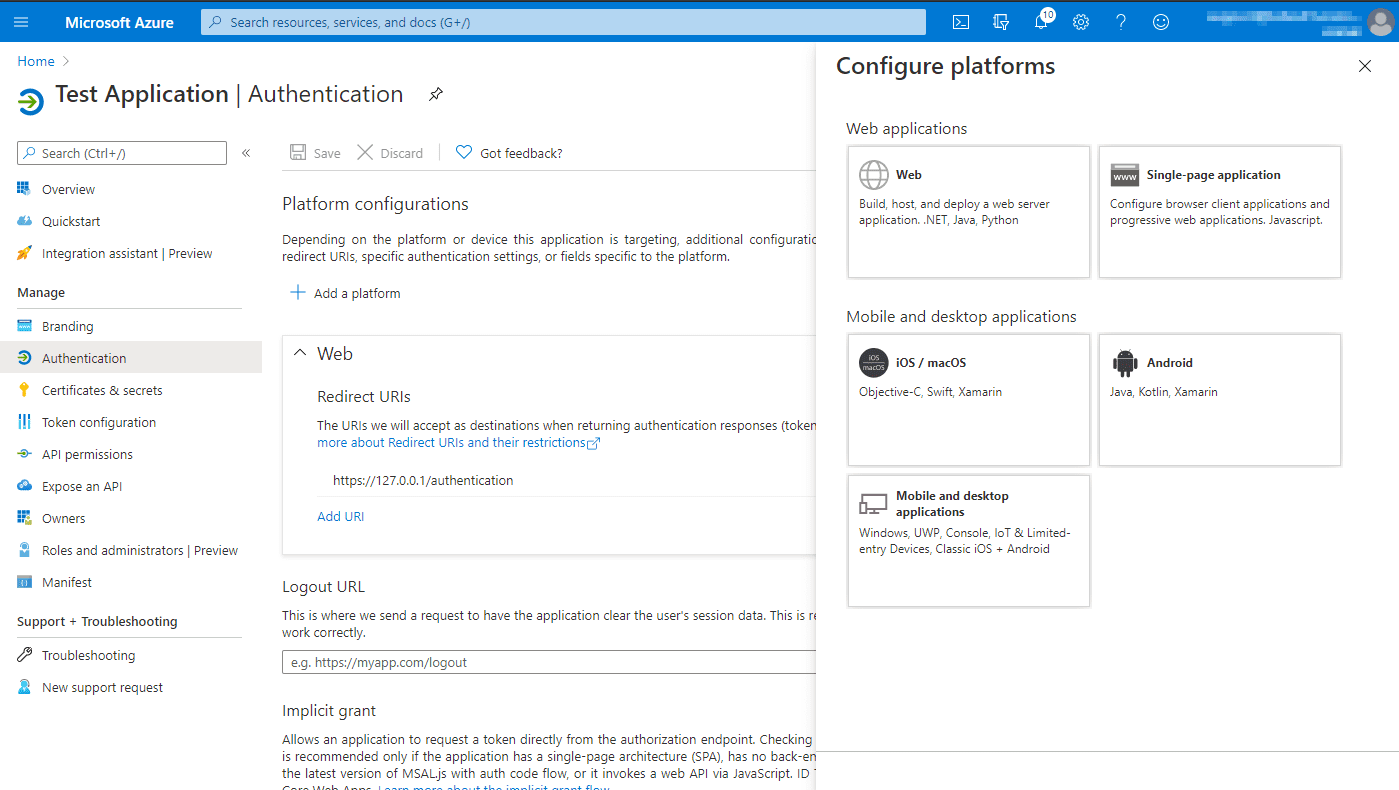
Task: Click the Manifest icon
Action: (x=24, y=582)
